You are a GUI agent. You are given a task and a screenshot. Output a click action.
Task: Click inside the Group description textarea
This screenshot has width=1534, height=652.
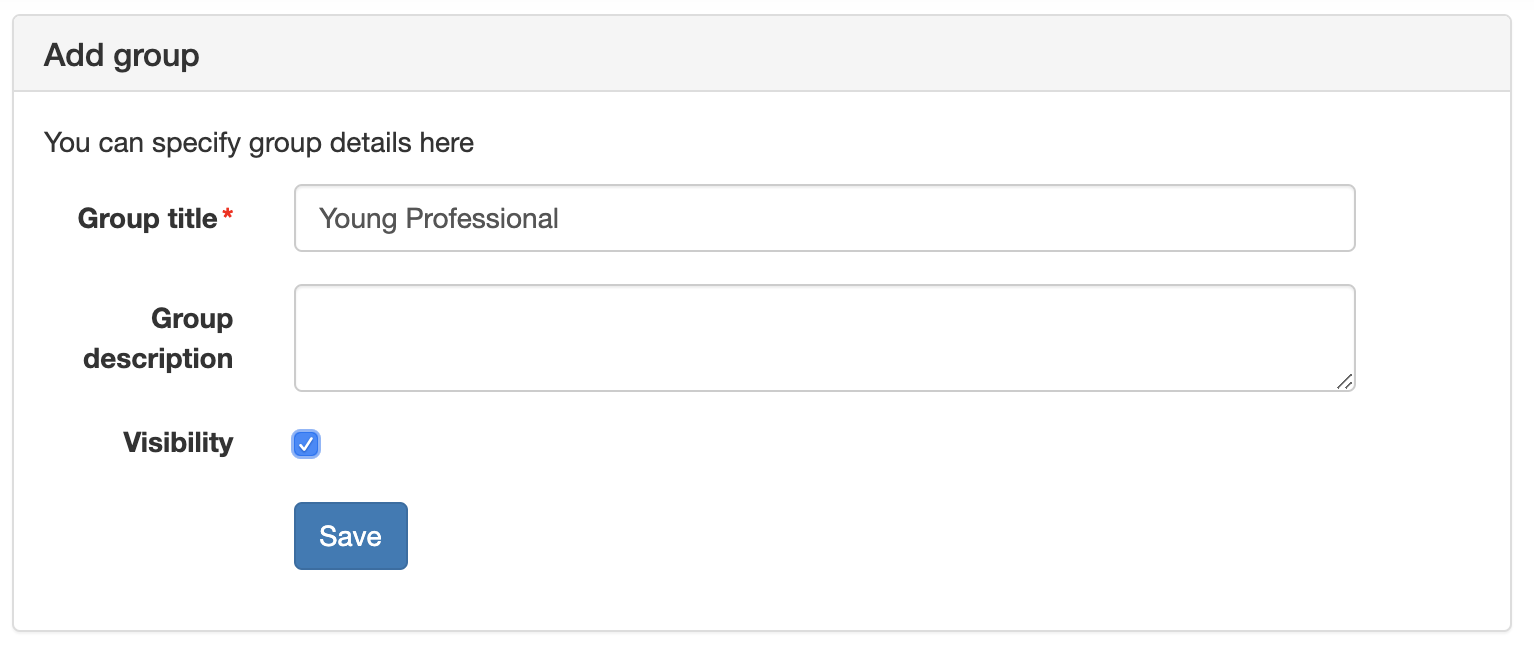point(824,338)
